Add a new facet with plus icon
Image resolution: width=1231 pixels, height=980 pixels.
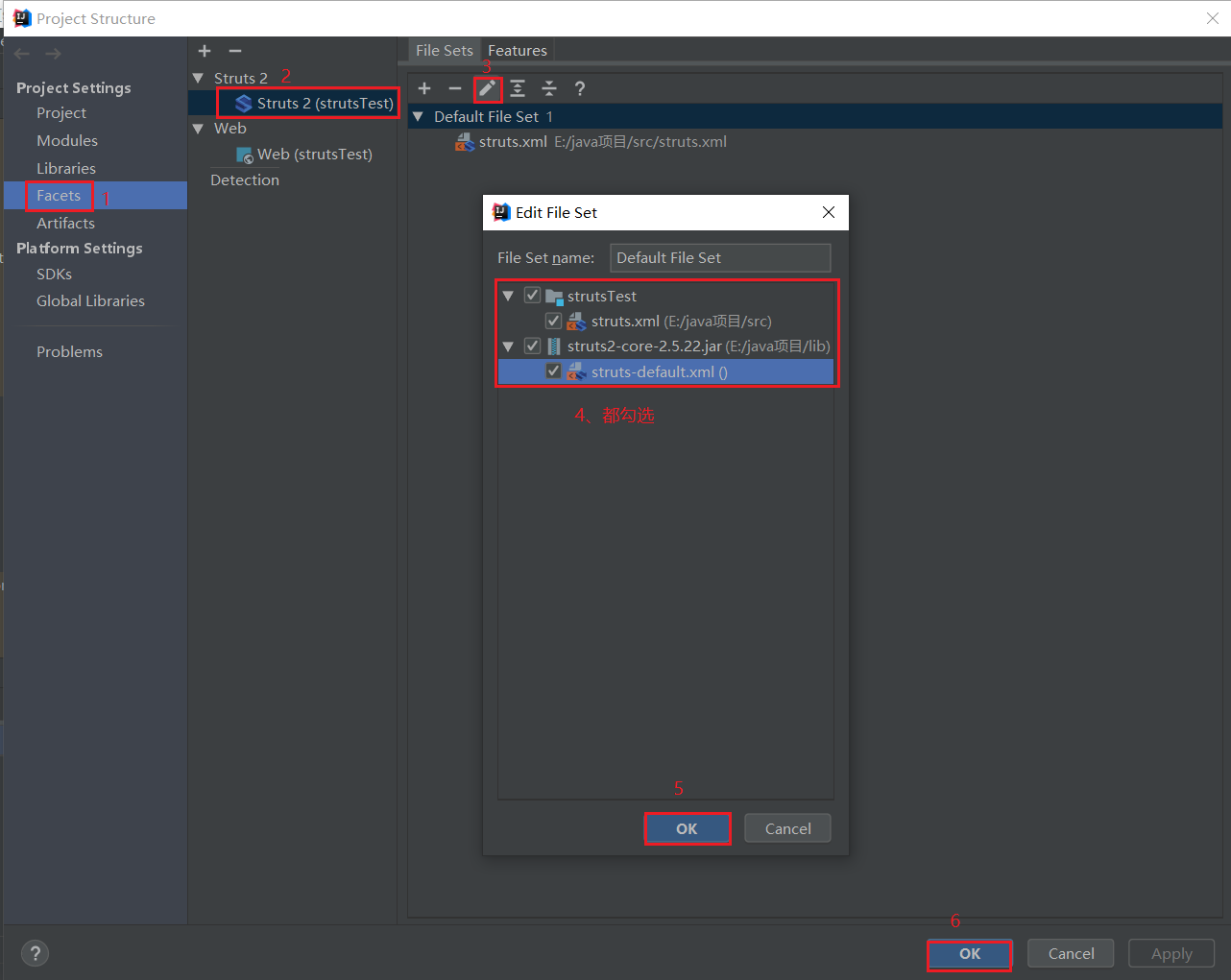click(205, 51)
